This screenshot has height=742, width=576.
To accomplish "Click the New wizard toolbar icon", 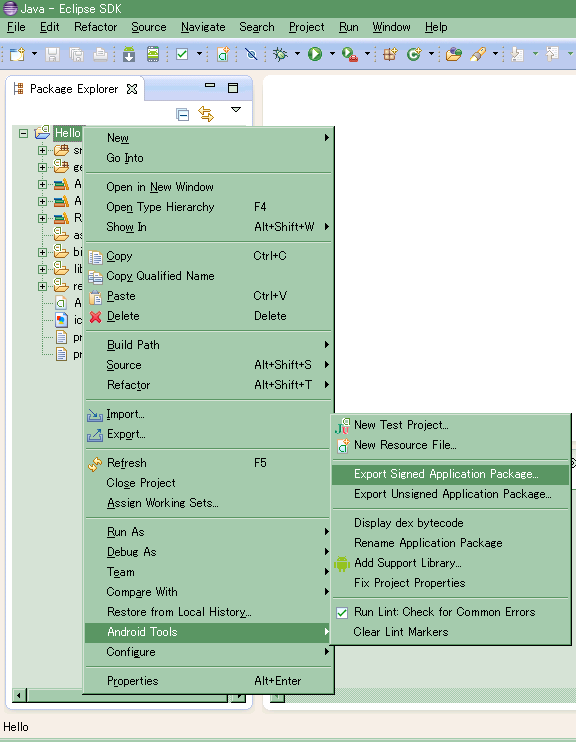I will (x=17, y=54).
